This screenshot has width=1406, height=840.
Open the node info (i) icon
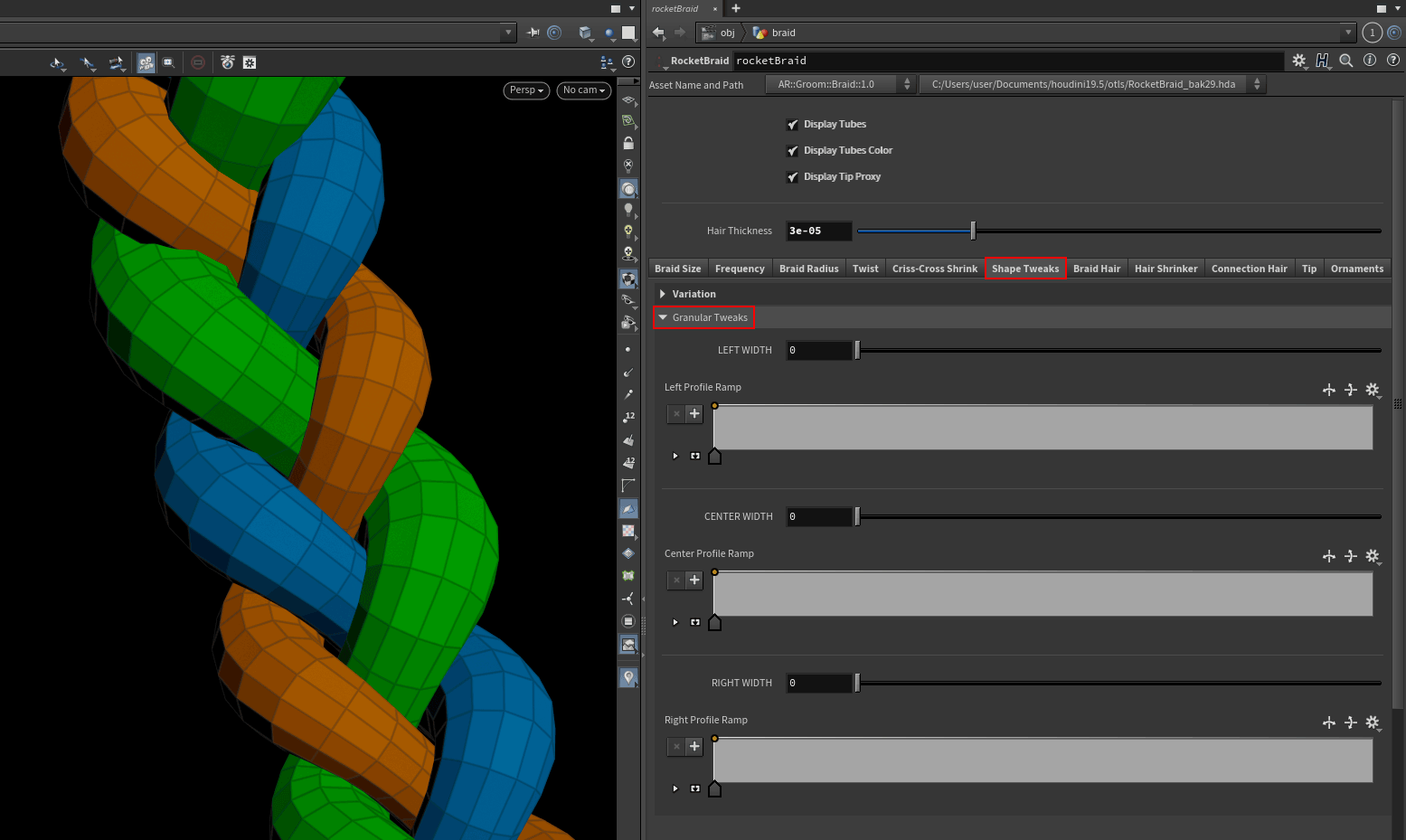(1370, 61)
